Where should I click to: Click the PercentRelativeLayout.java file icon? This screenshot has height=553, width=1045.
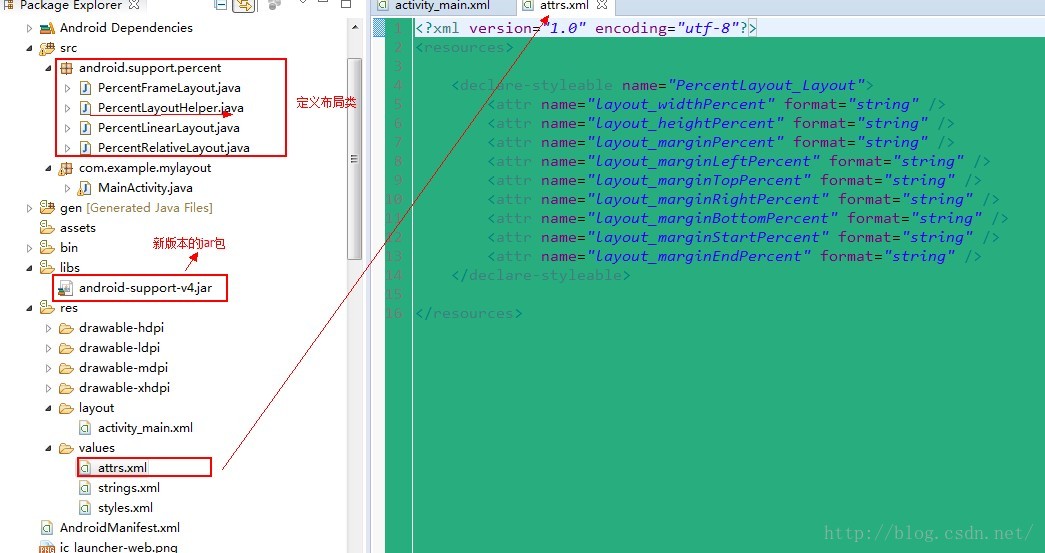point(85,148)
